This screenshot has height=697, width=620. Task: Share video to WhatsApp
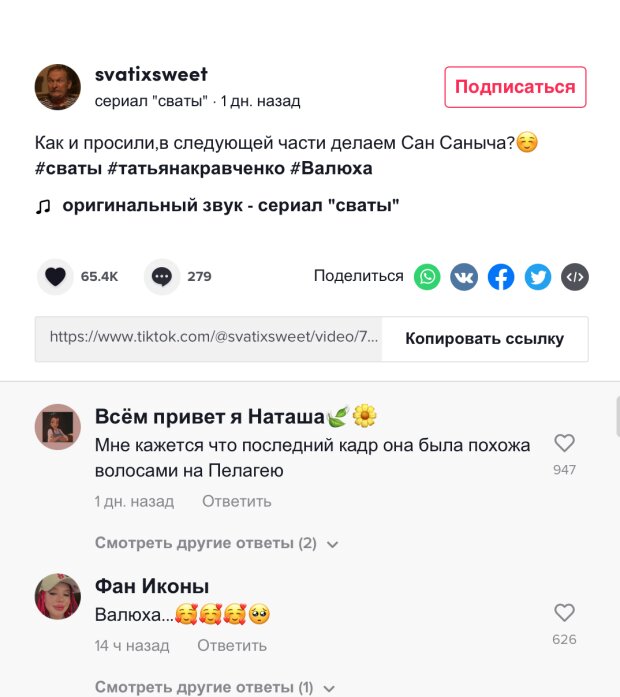[x=427, y=277]
